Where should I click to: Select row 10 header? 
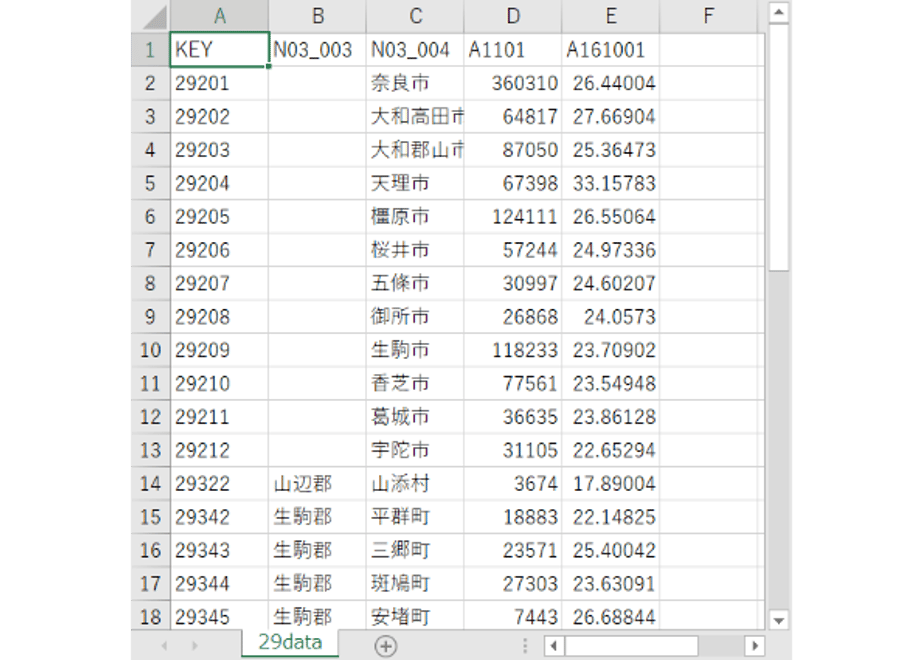tap(150, 350)
